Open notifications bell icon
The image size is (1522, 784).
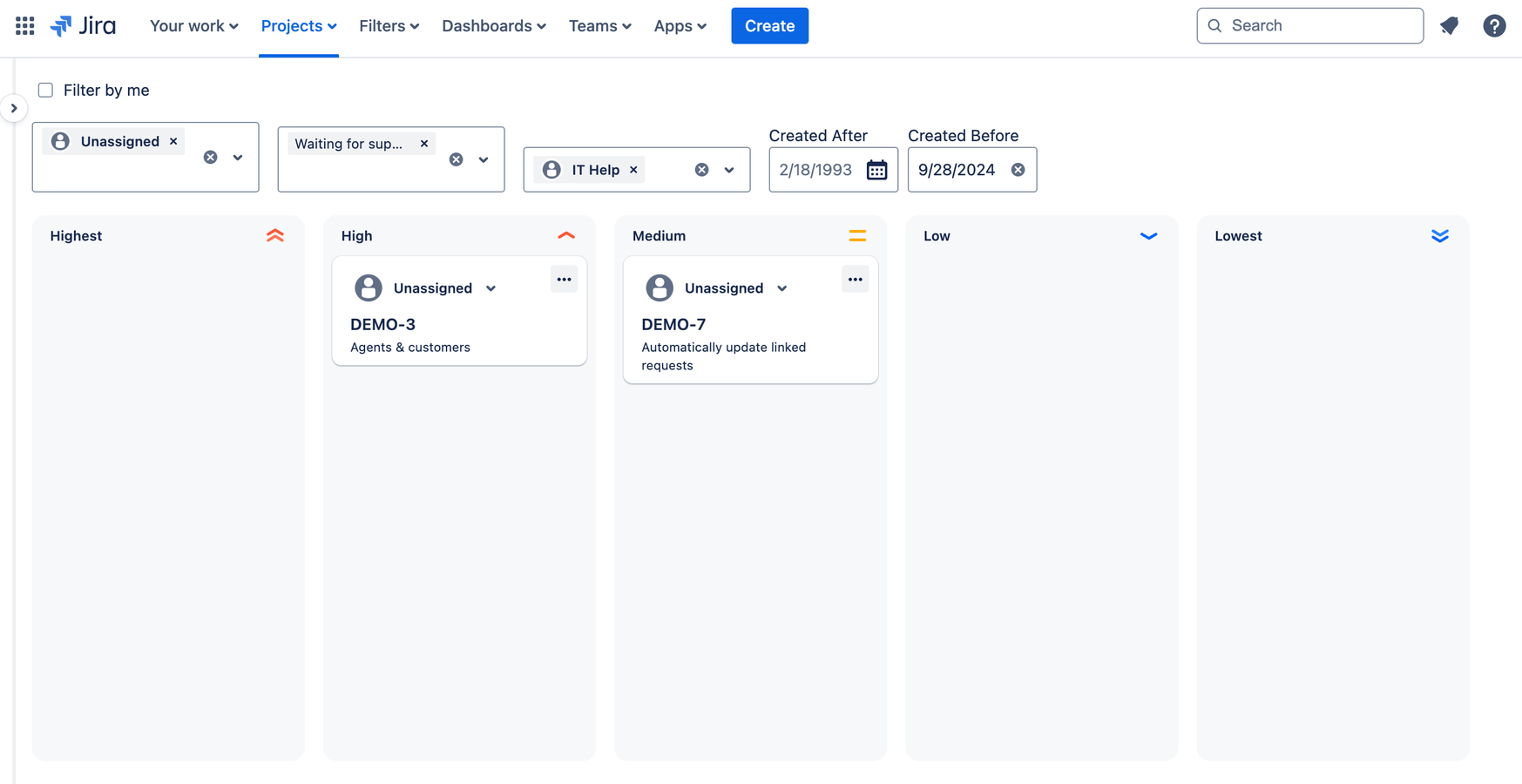(1449, 26)
